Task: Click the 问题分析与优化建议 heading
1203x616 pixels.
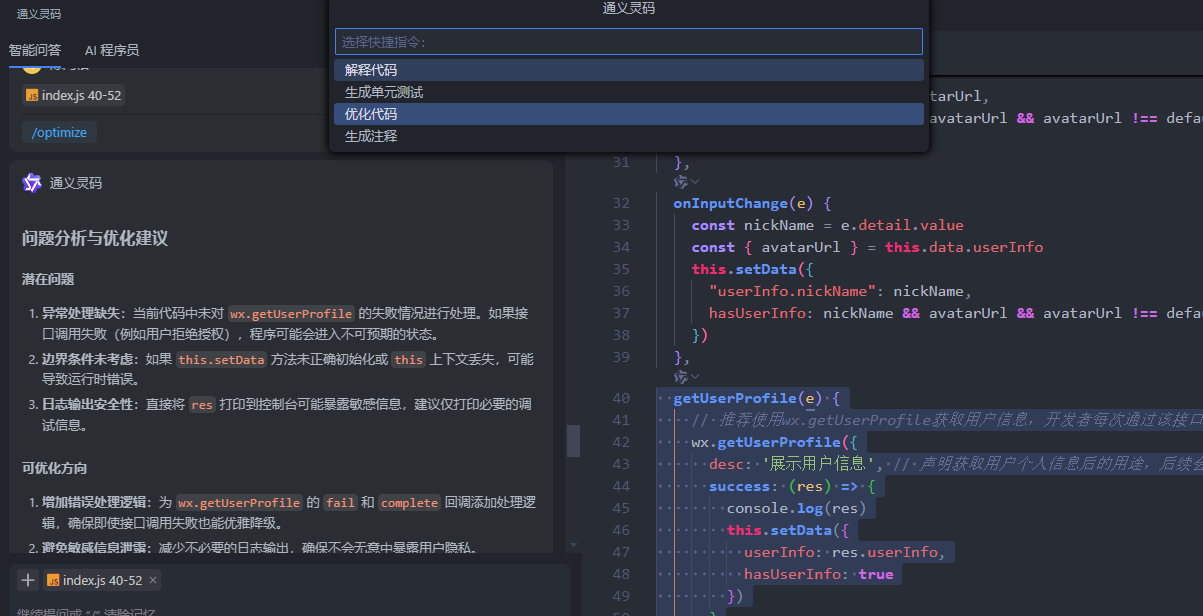Action: (95, 239)
